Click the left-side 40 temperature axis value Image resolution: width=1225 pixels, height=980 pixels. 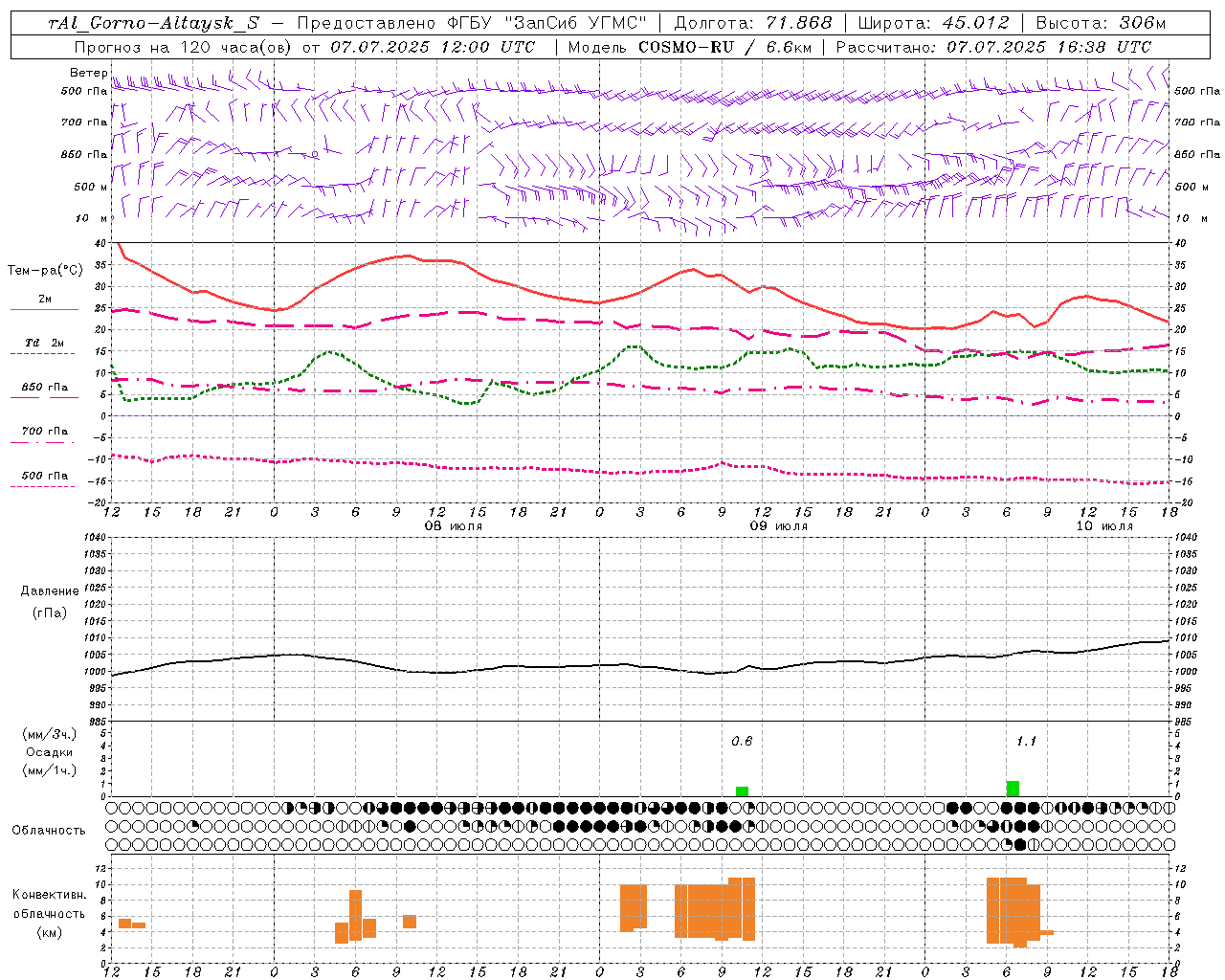click(x=100, y=244)
